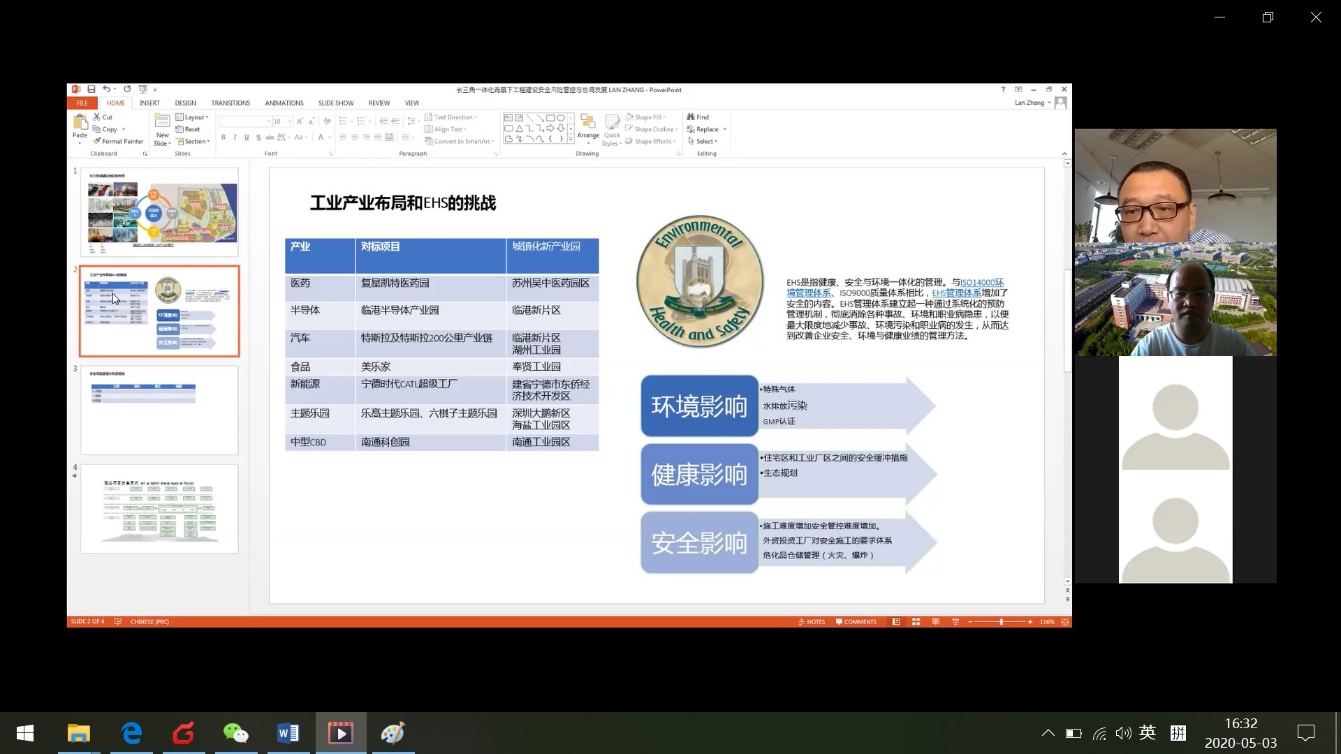This screenshot has width=1341, height=754.
Task: Toggle strikethrough formatting
Action: click(258, 137)
